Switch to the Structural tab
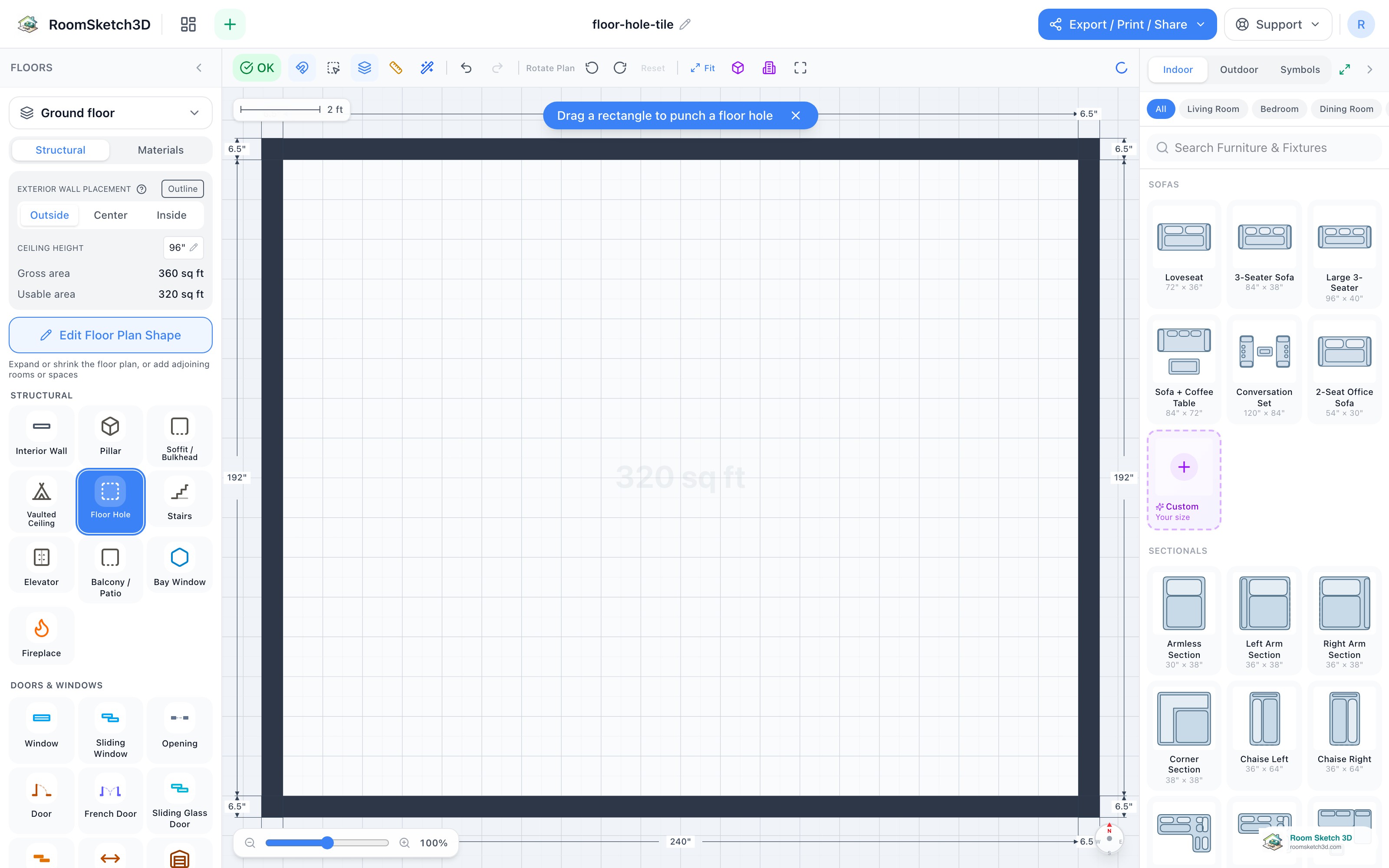The image size is (1389, 868). click(x=60, y=150)
